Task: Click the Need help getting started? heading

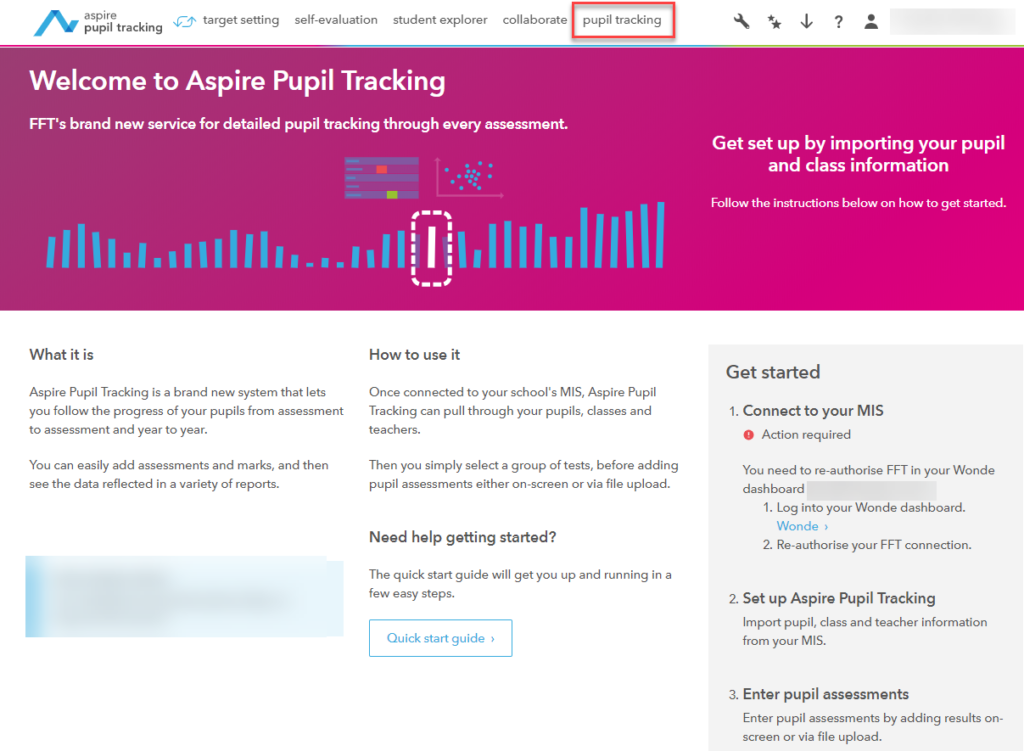Action: pos(462,537)
